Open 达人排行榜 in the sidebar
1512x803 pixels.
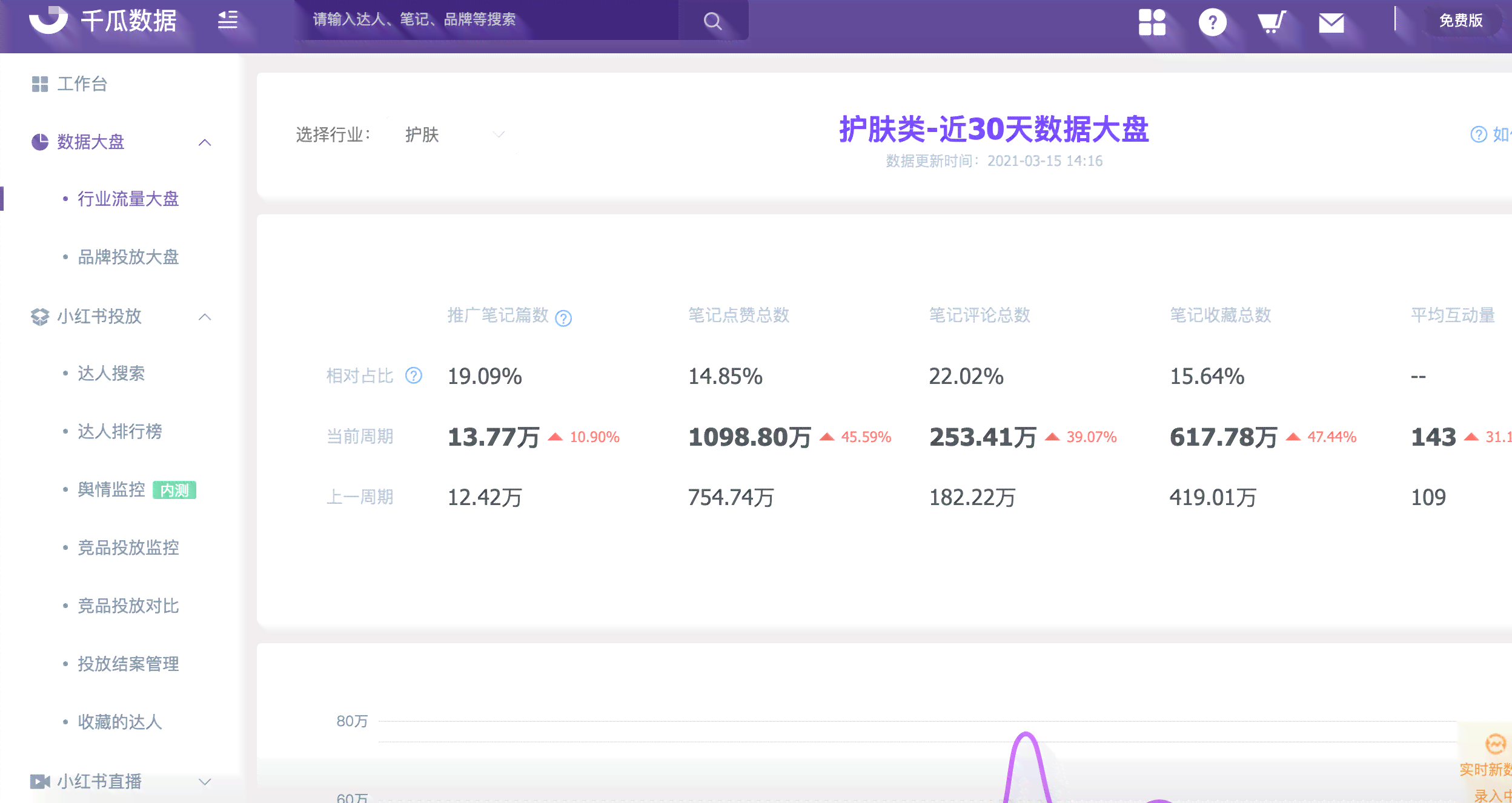pos(119,431)
